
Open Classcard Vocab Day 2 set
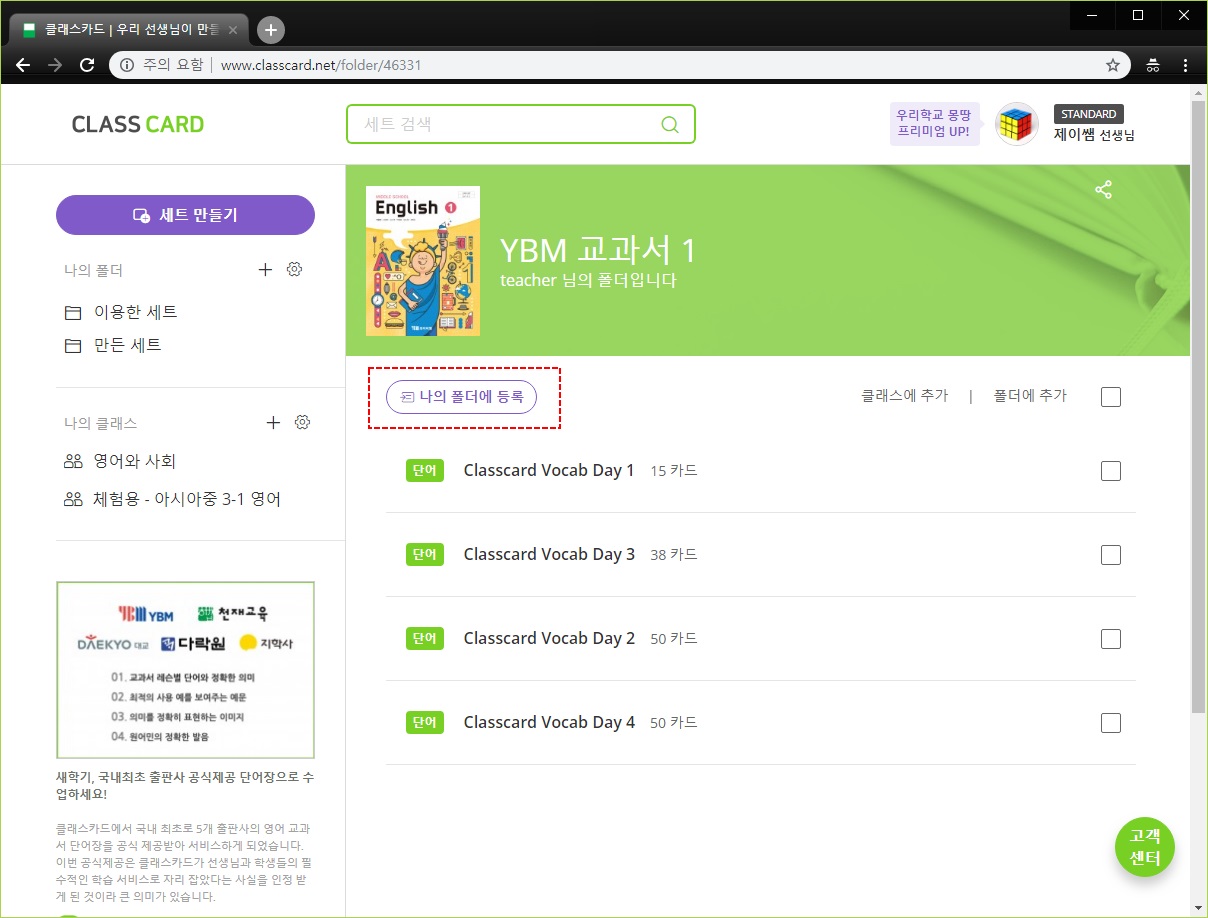[549, 638]
